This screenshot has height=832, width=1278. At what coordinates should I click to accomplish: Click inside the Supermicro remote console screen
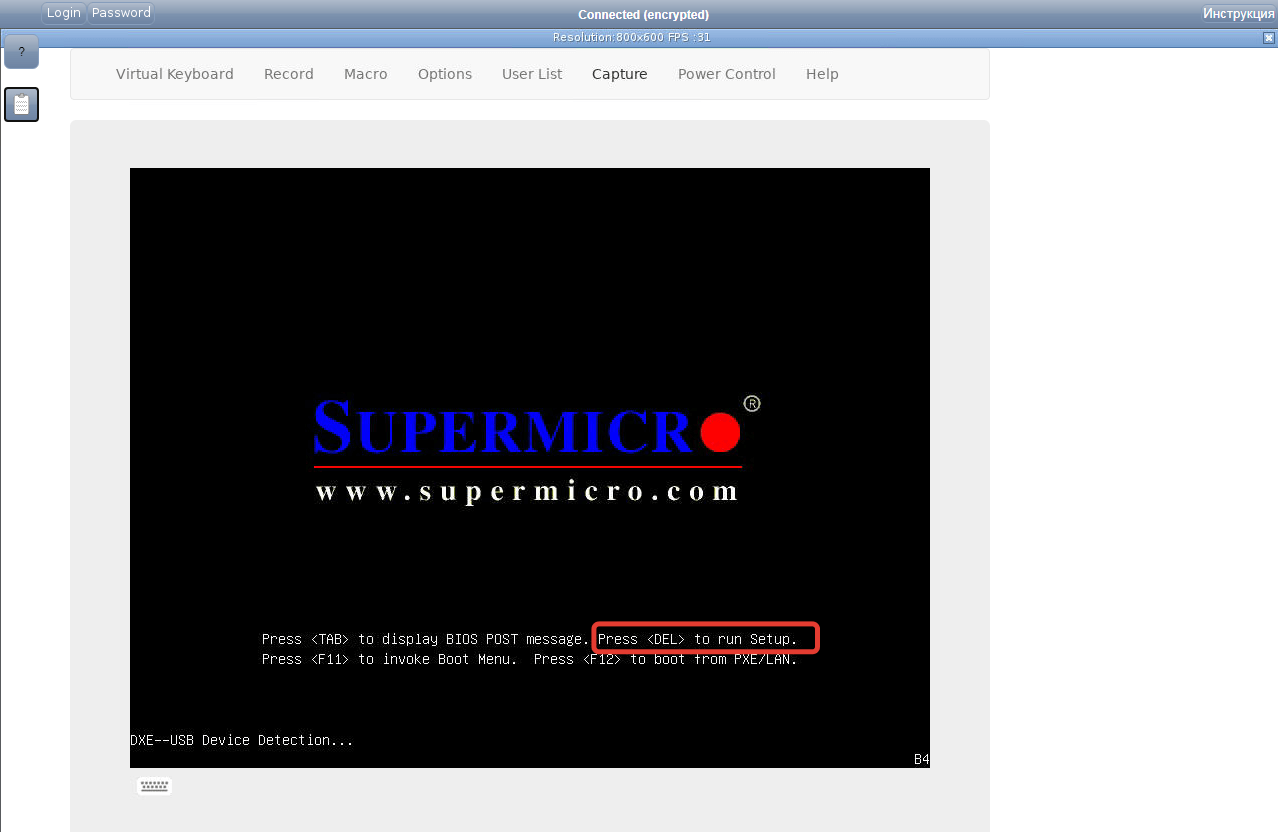(x=530, y=468)
